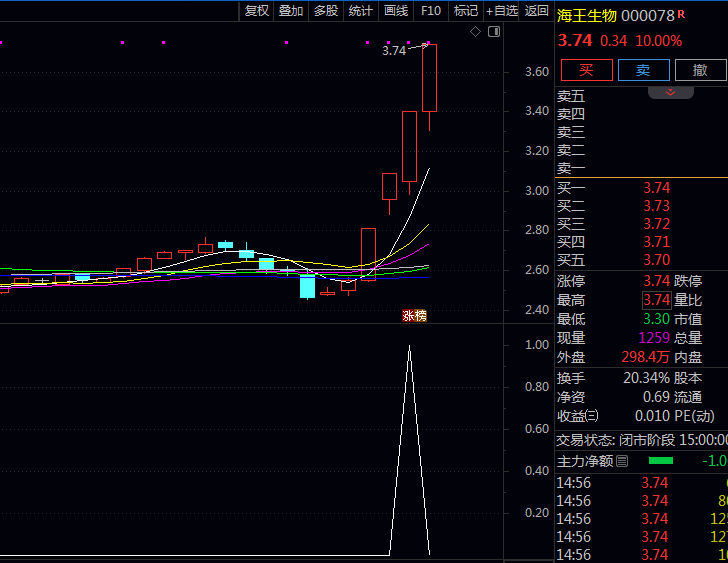Open the 主力净额 list icon
Viewport: 728px width, 563px height.
(622, 461)
